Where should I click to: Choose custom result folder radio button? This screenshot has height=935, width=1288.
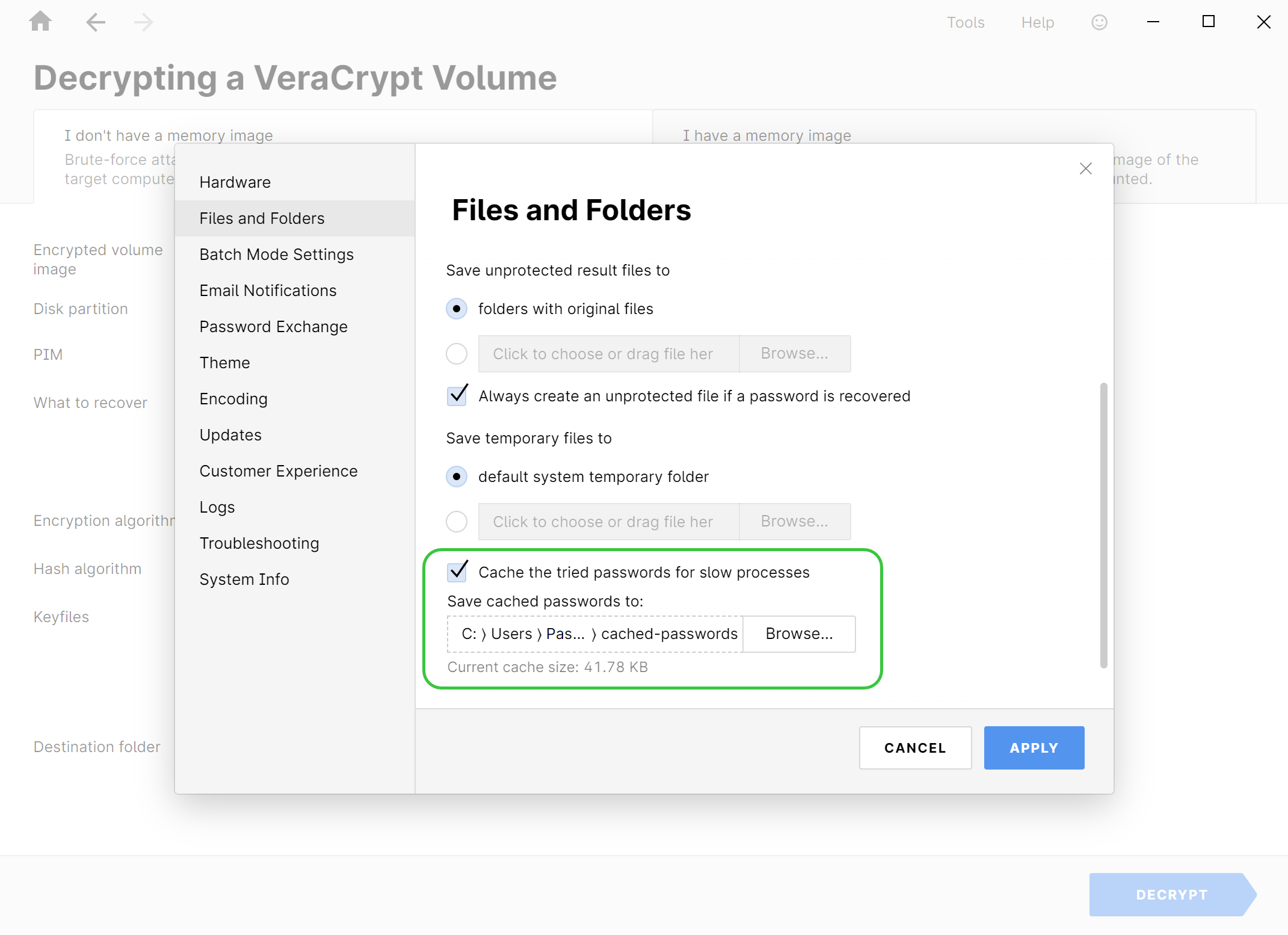coord(457,354)
